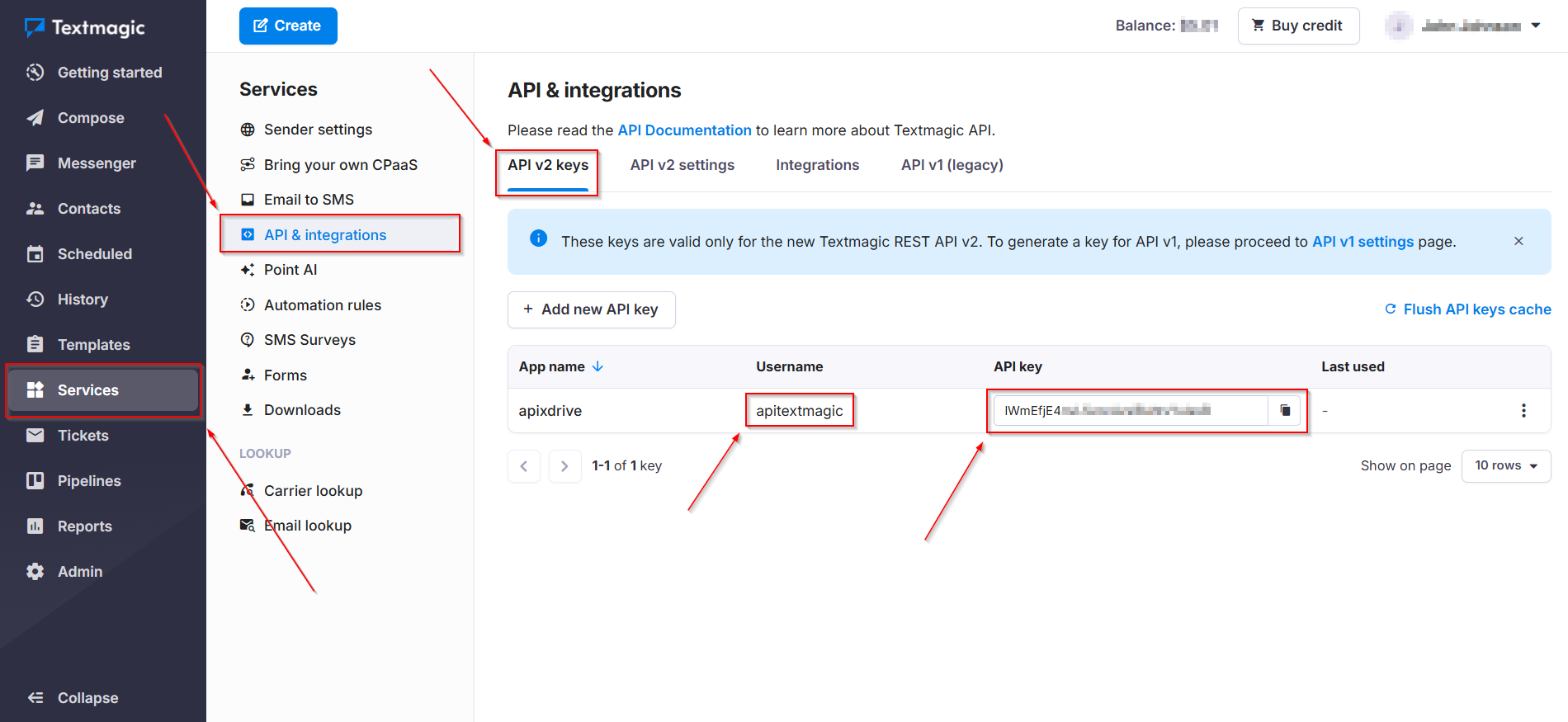View message History

[x=103, y=300]
